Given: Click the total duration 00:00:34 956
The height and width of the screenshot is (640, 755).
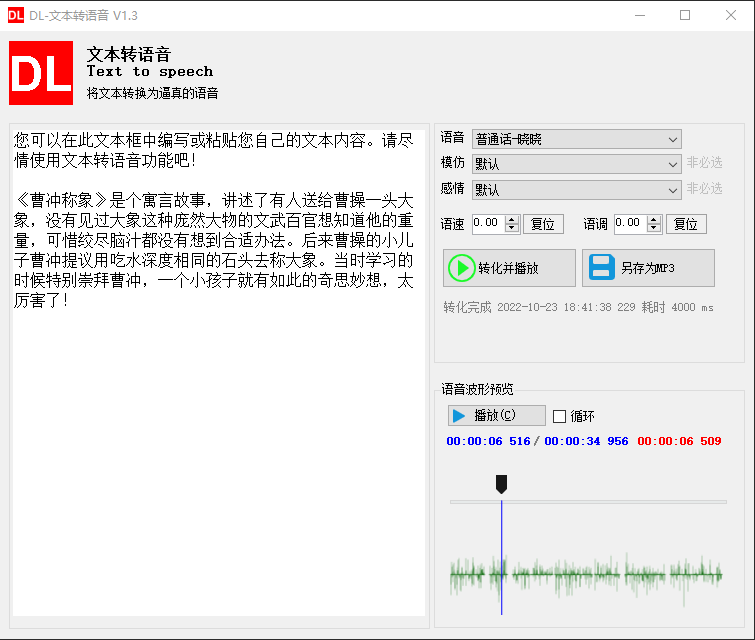Looking at the screenshot, I should 586,441.
